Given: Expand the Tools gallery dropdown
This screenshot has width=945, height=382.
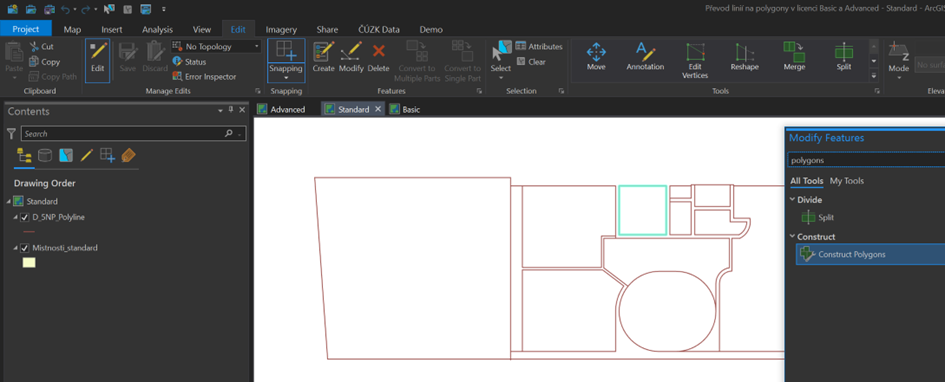Looking at the screenshot, I should point(874,75).
